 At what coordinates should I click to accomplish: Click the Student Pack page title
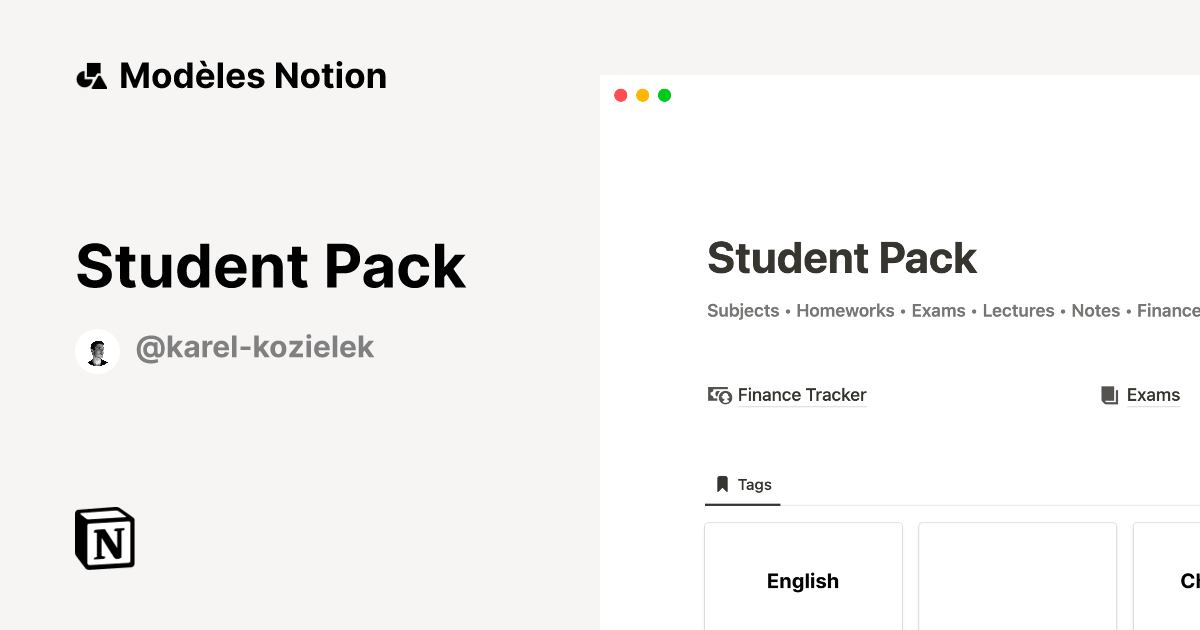point(842,258)
